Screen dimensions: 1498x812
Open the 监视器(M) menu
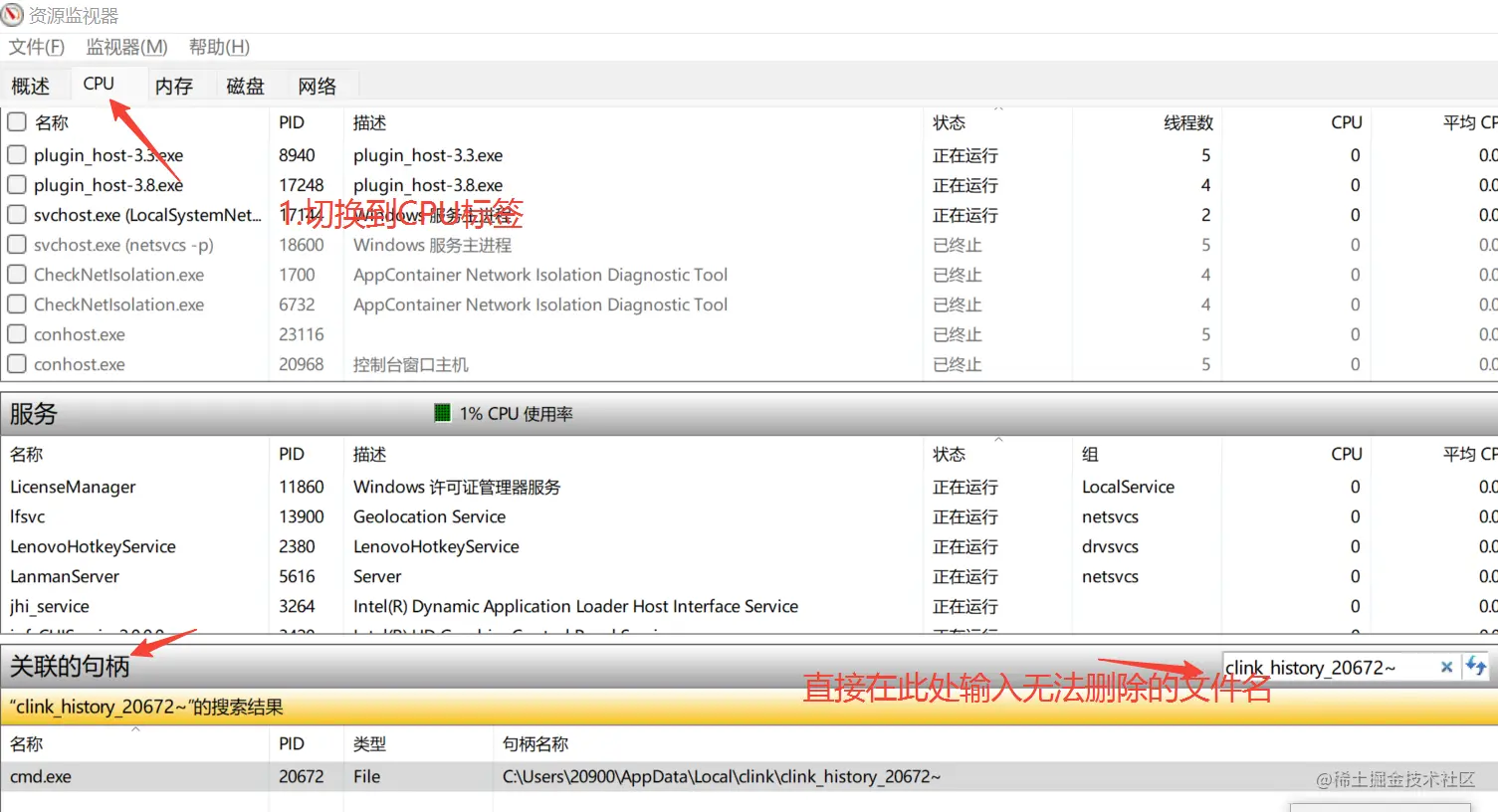click(126, 47)
